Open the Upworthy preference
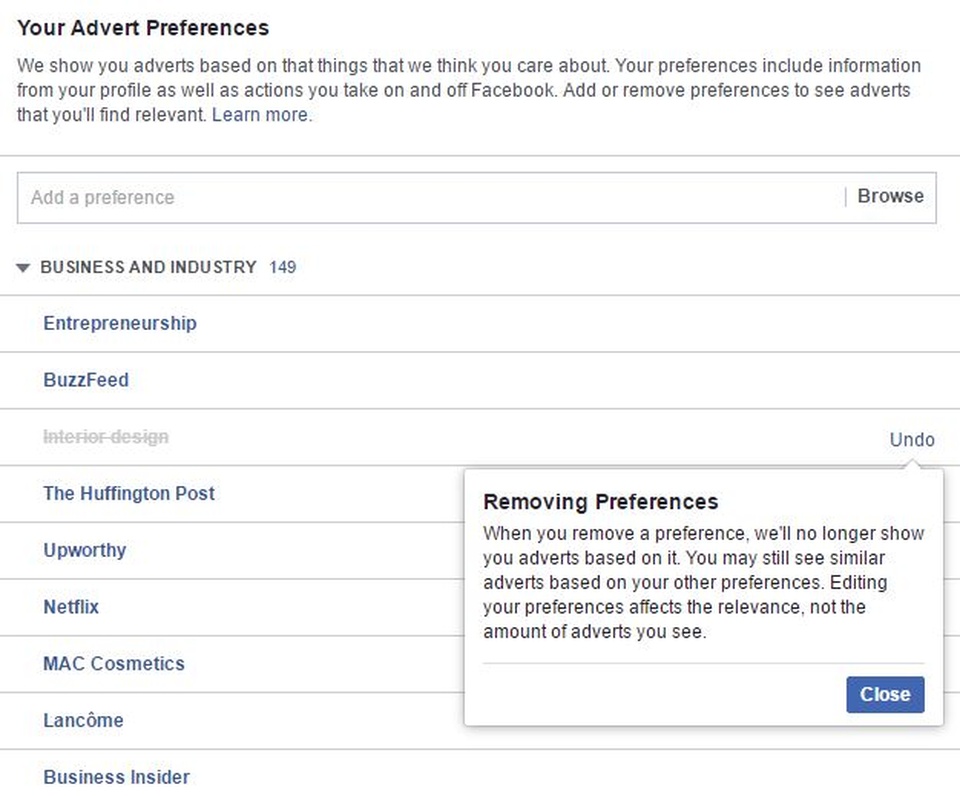Viewport: 960px width, 796px height. [85, 550]
